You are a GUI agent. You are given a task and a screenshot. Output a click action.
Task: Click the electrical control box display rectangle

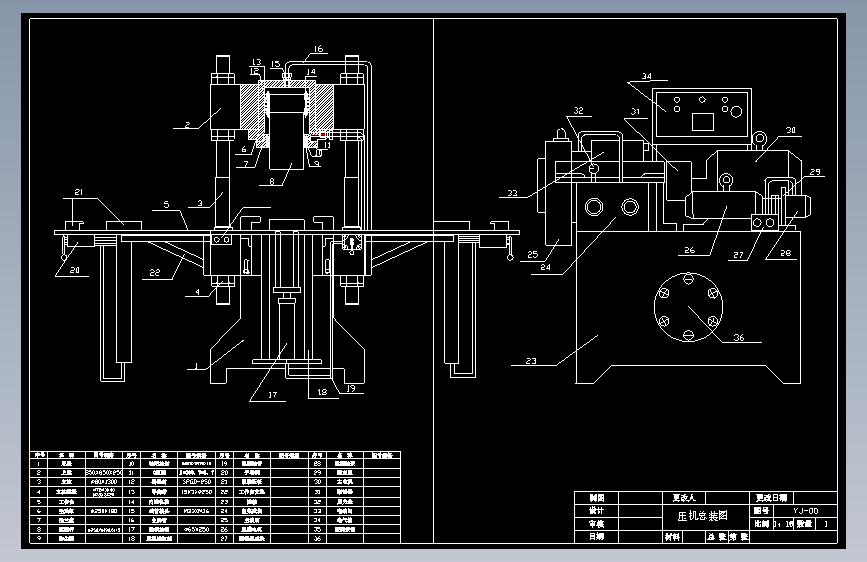(x=702, y=121)
